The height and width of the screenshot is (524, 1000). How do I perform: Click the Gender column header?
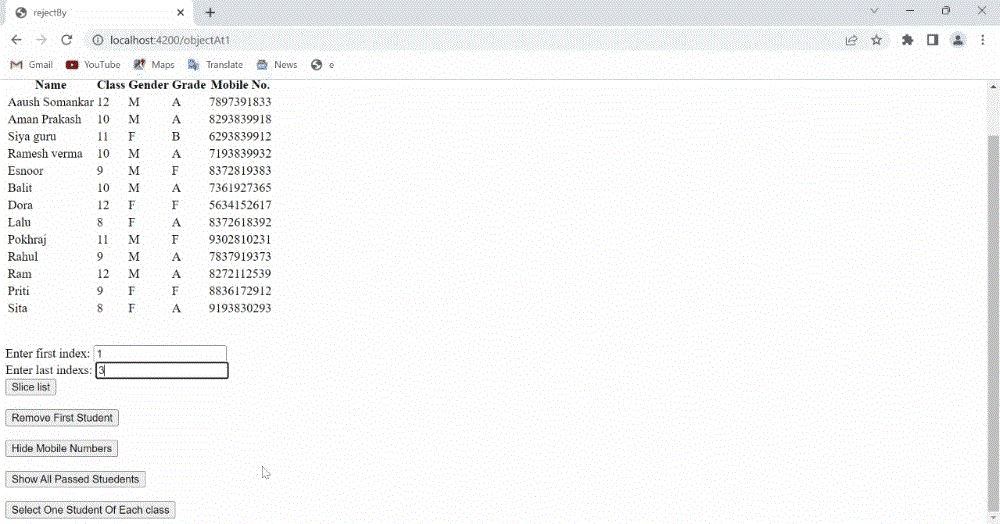148,85
